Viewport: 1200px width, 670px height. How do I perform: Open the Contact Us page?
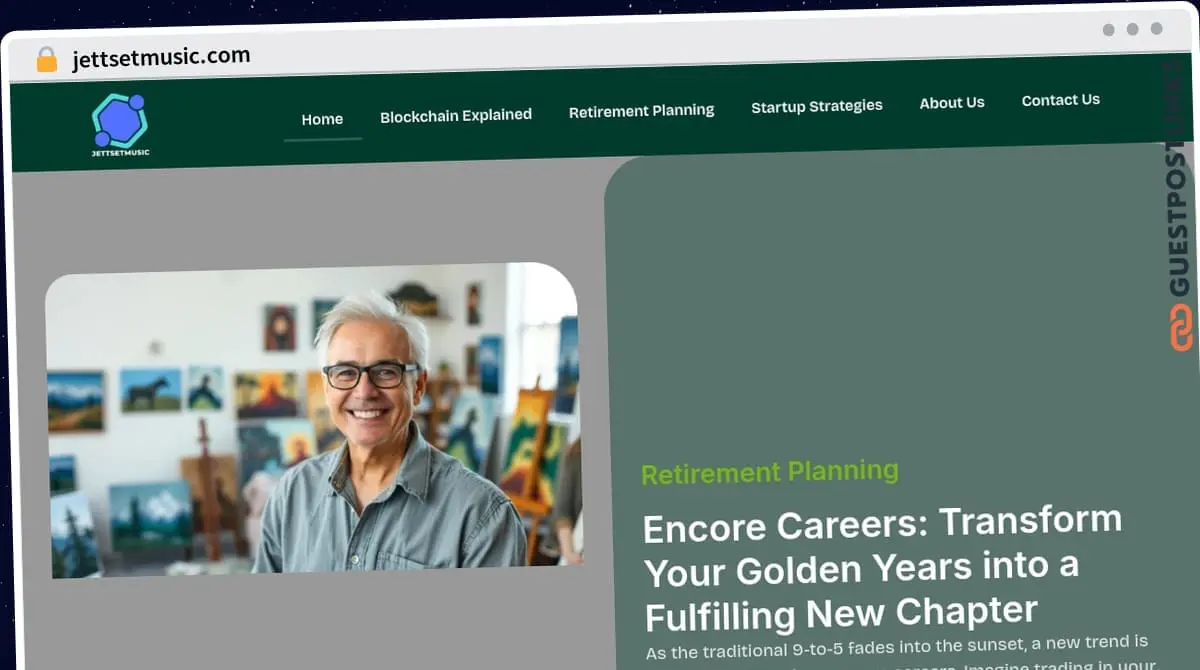[x=1060, y=100]
